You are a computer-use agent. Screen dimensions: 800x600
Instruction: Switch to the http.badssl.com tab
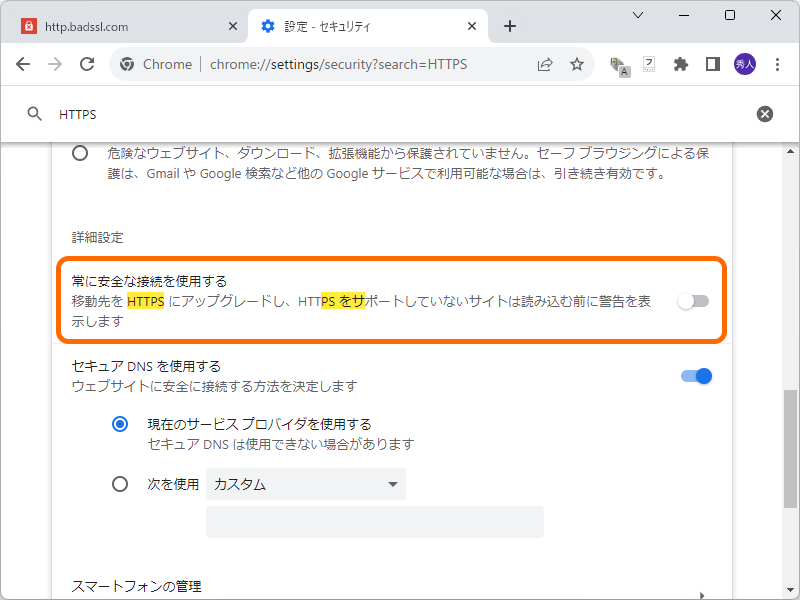[120, 27]
